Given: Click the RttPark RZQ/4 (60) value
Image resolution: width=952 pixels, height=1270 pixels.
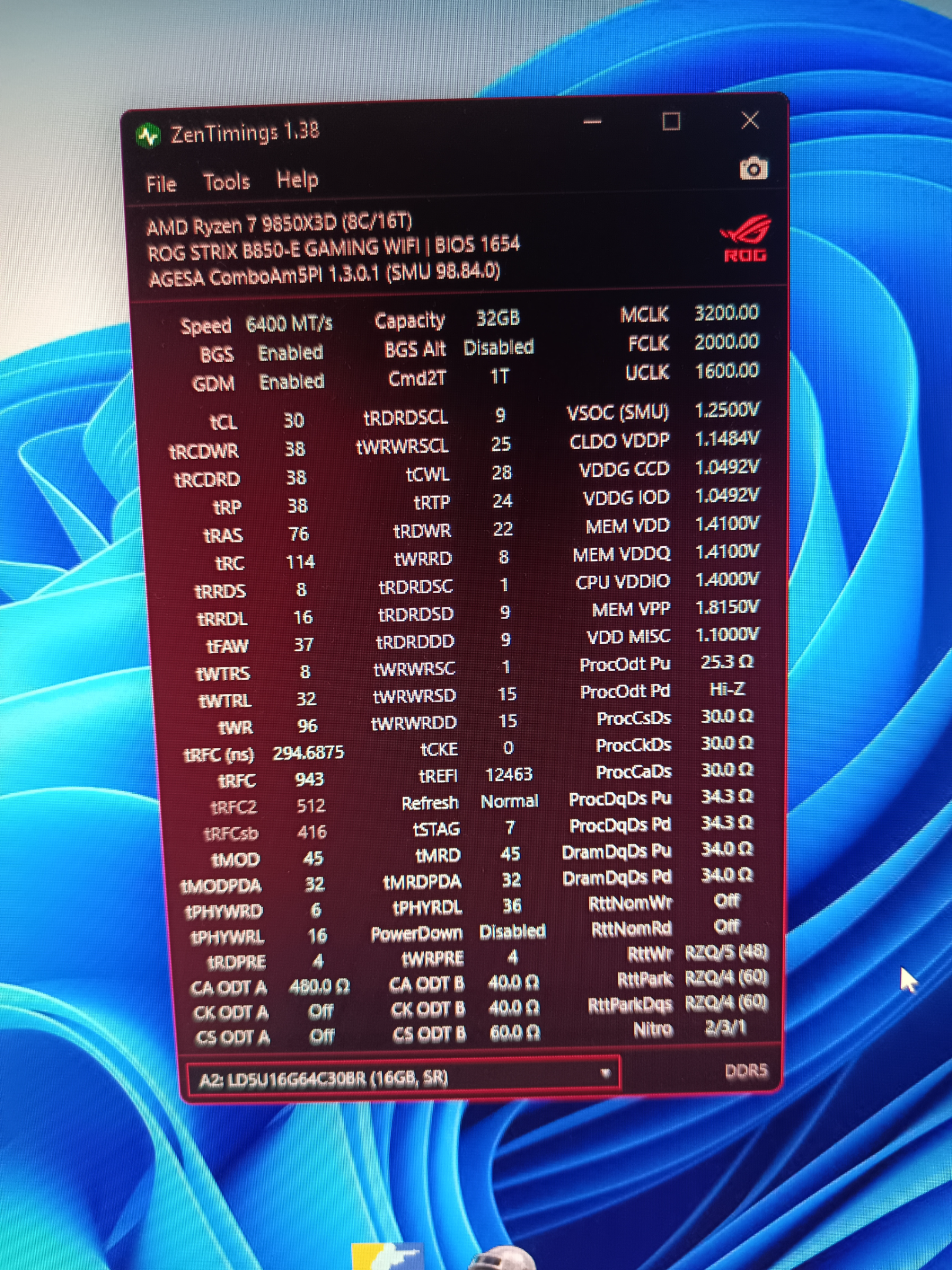Looking at the screenshot, I should tap(726, 978).
